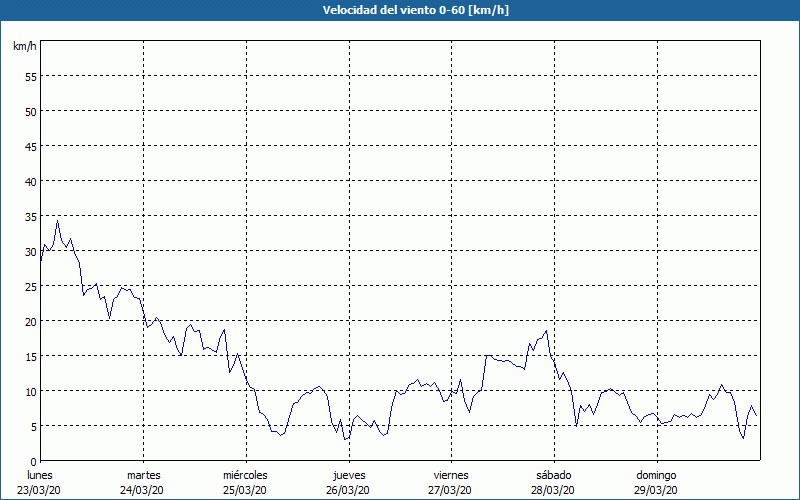Click the y-axis value 25
The width and height of the screenshot is (800, 500).
(31, 287)
